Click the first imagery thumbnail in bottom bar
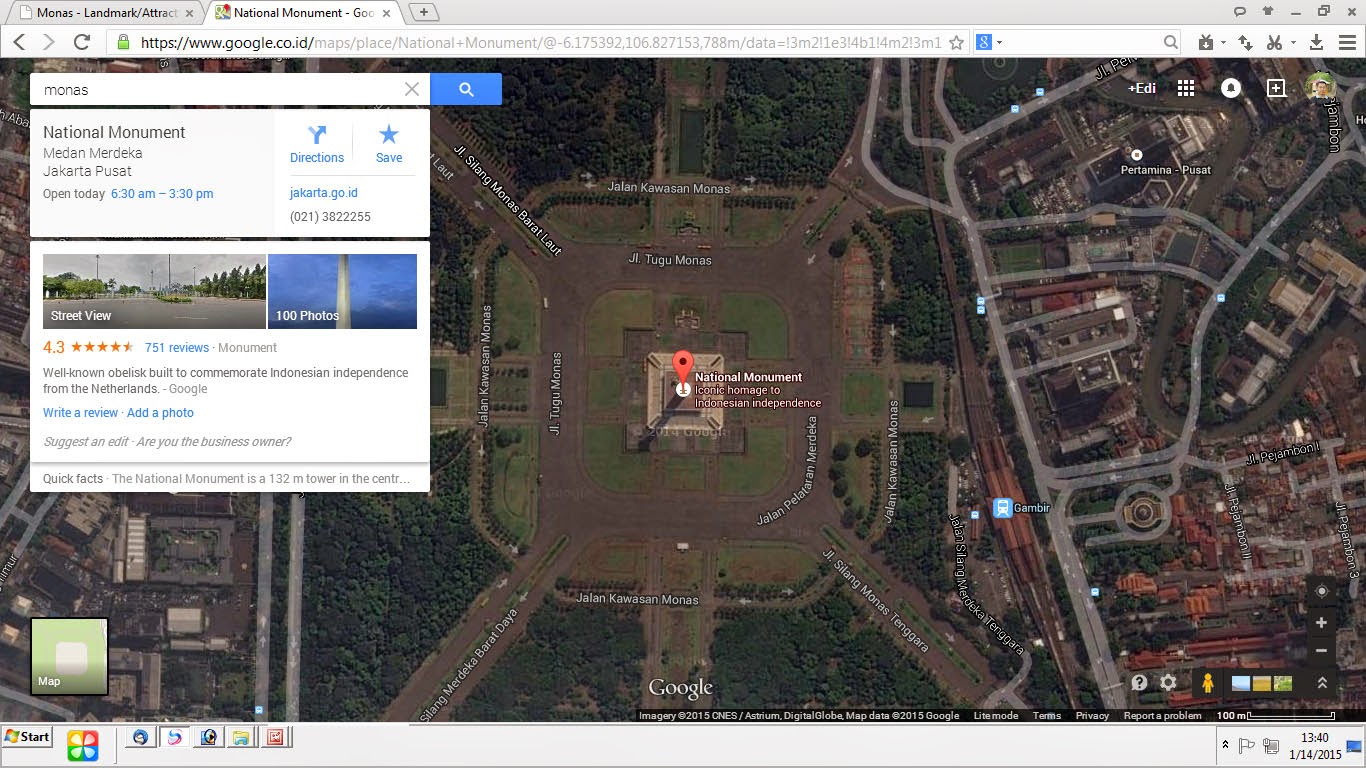 (x=1240, y=684)
